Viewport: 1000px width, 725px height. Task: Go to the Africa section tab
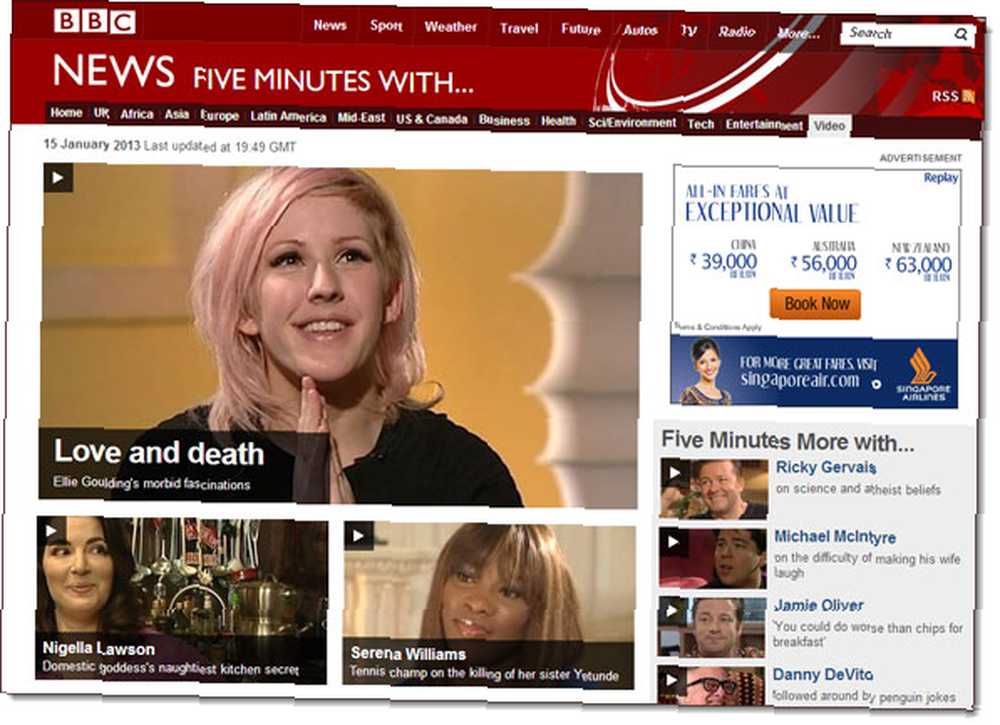pos(136,114)
